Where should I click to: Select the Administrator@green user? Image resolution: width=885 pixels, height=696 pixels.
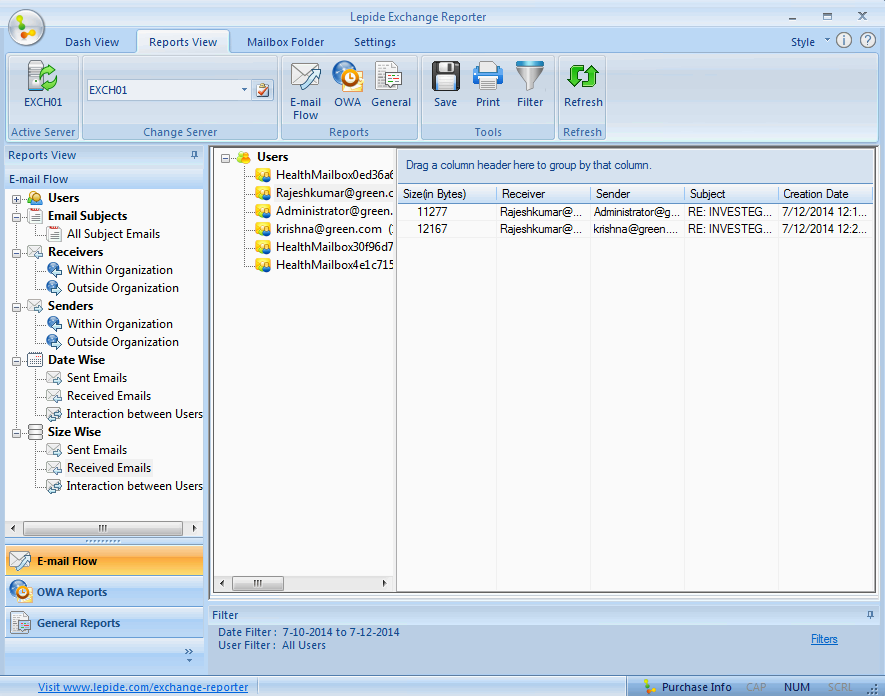tap(334, 211)
